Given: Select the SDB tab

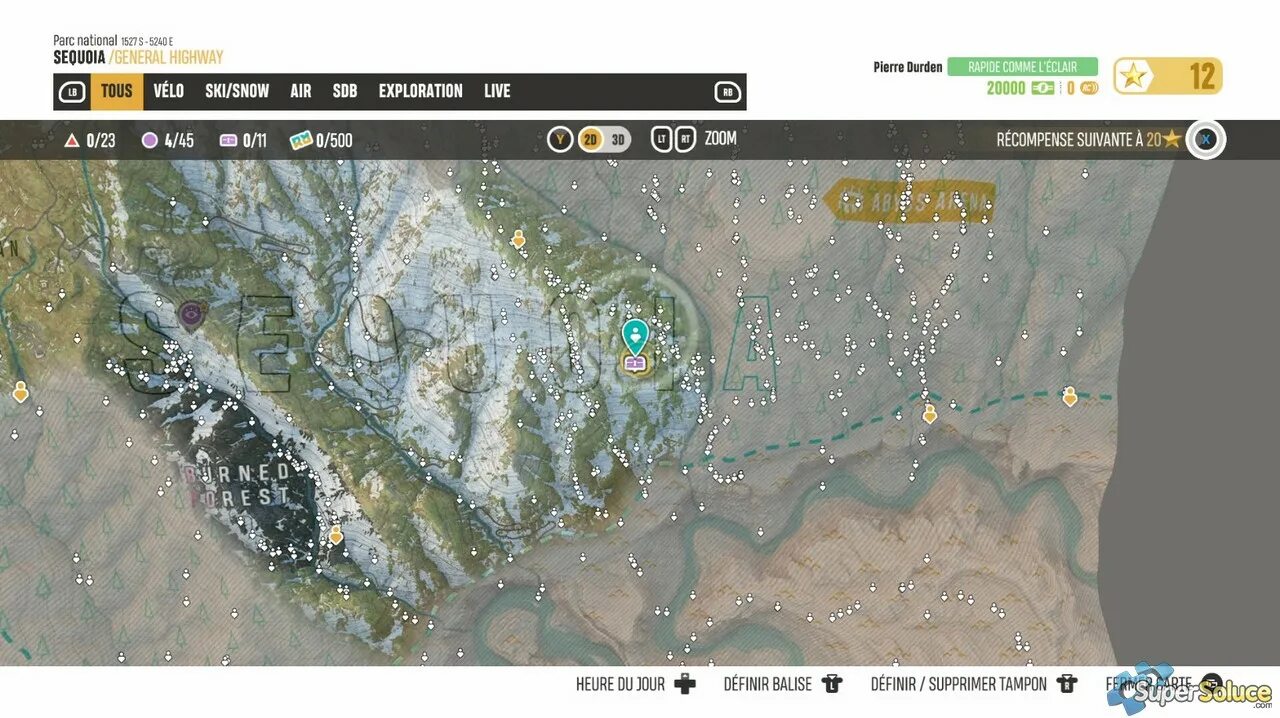Looking at the screenshot, I should 345,91.
